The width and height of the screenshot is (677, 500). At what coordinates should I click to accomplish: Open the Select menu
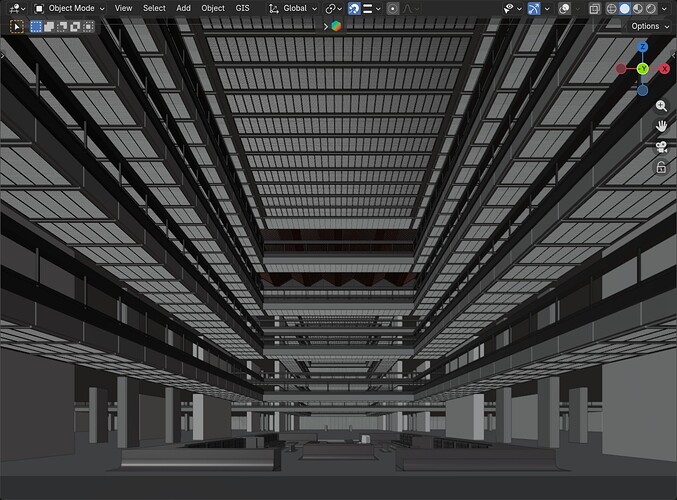(x=154, y=8)
